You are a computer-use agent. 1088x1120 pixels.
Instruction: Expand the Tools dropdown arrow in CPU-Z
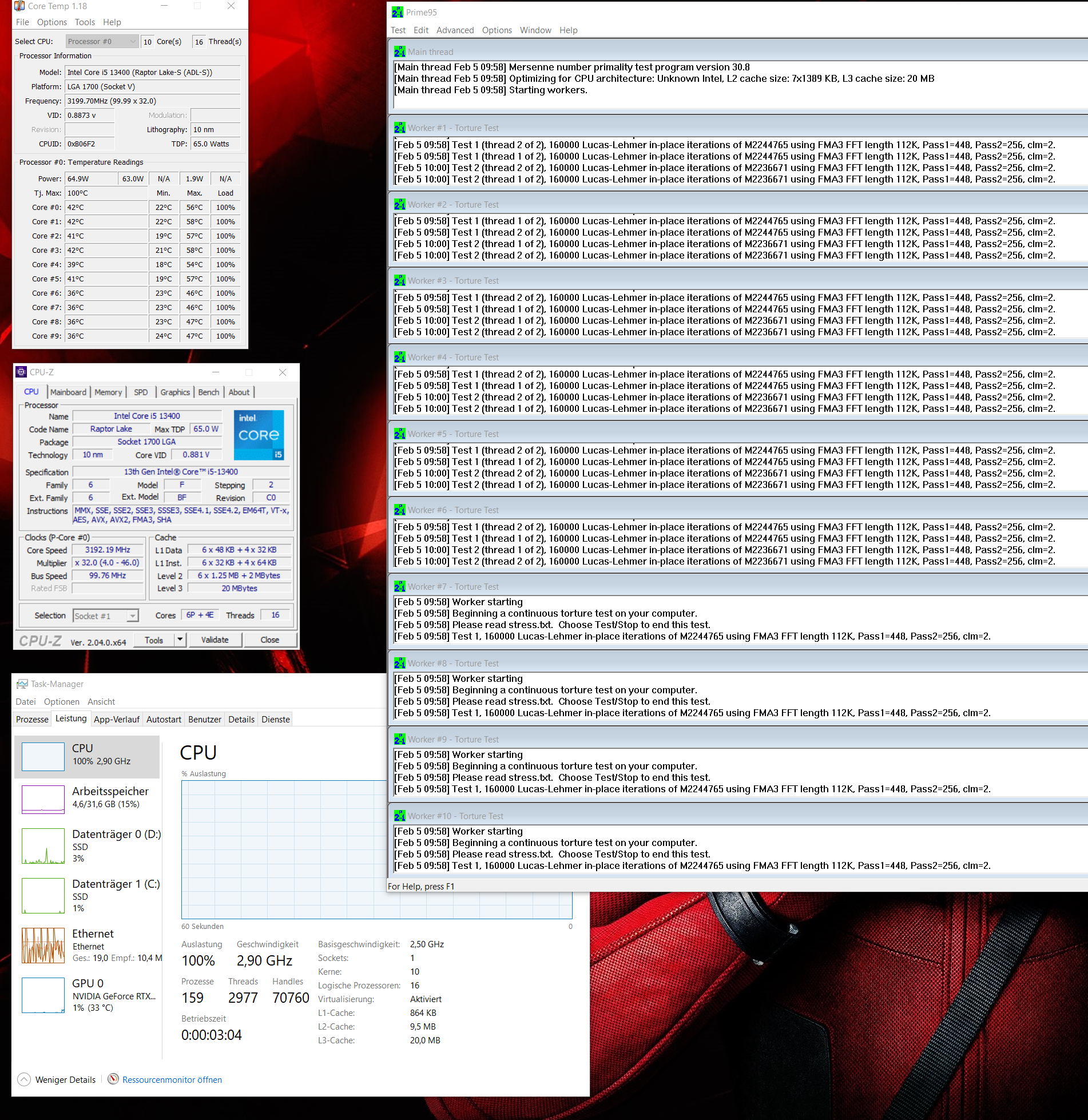tap(180, 640)
